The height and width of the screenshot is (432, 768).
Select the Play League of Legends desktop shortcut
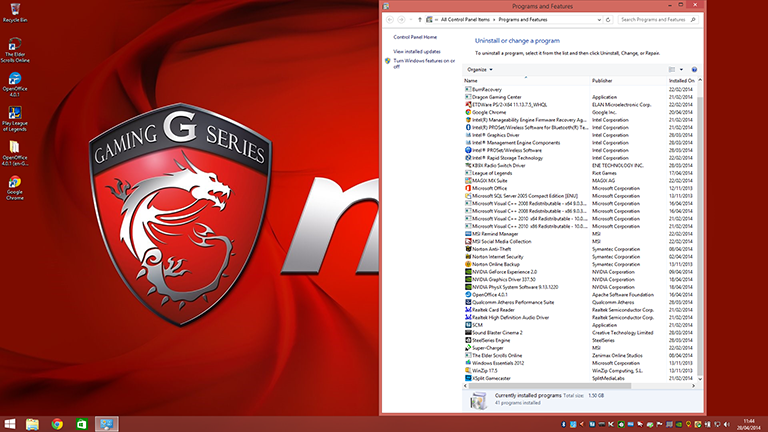coord(15,119)
